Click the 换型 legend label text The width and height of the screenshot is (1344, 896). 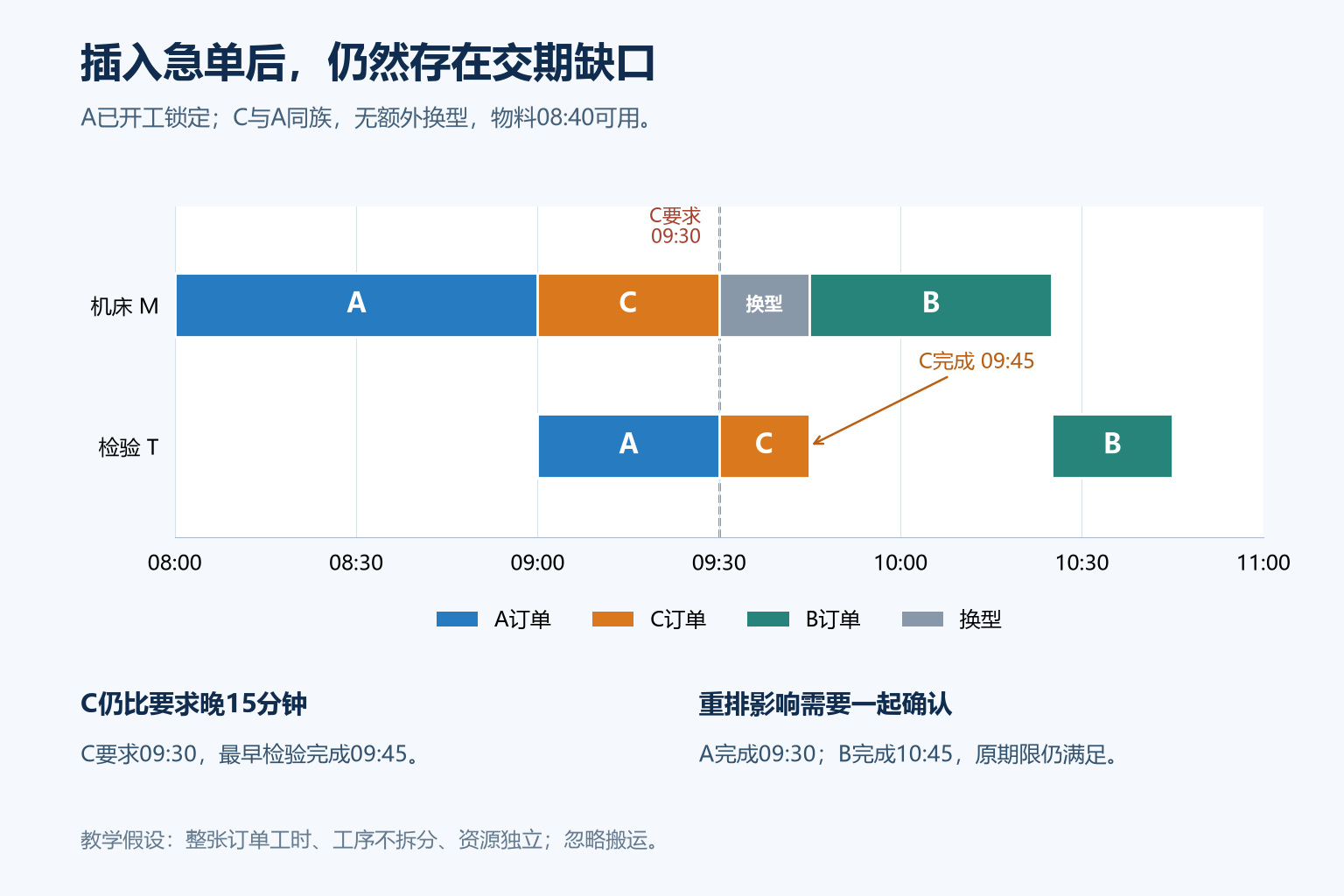980,619
